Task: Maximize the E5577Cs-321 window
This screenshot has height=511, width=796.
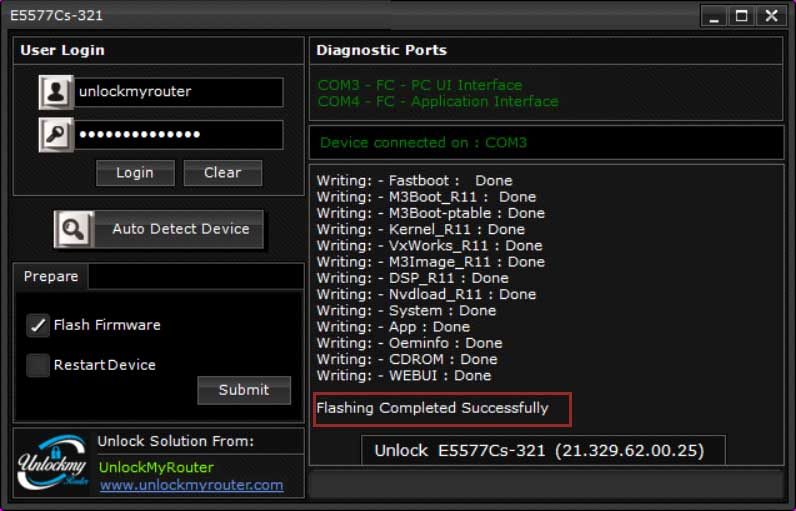Action: pyautogui.click(x=741, y=16)
